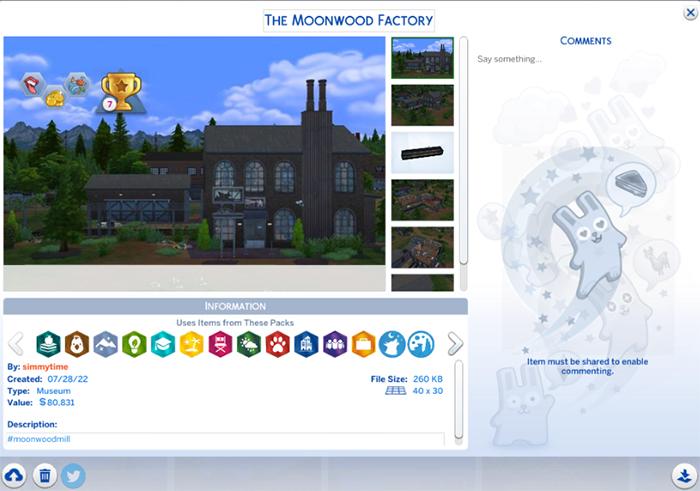
Task: Click the download lot button at bottom right
Action: pyautogui.click(x=684, y=476)
